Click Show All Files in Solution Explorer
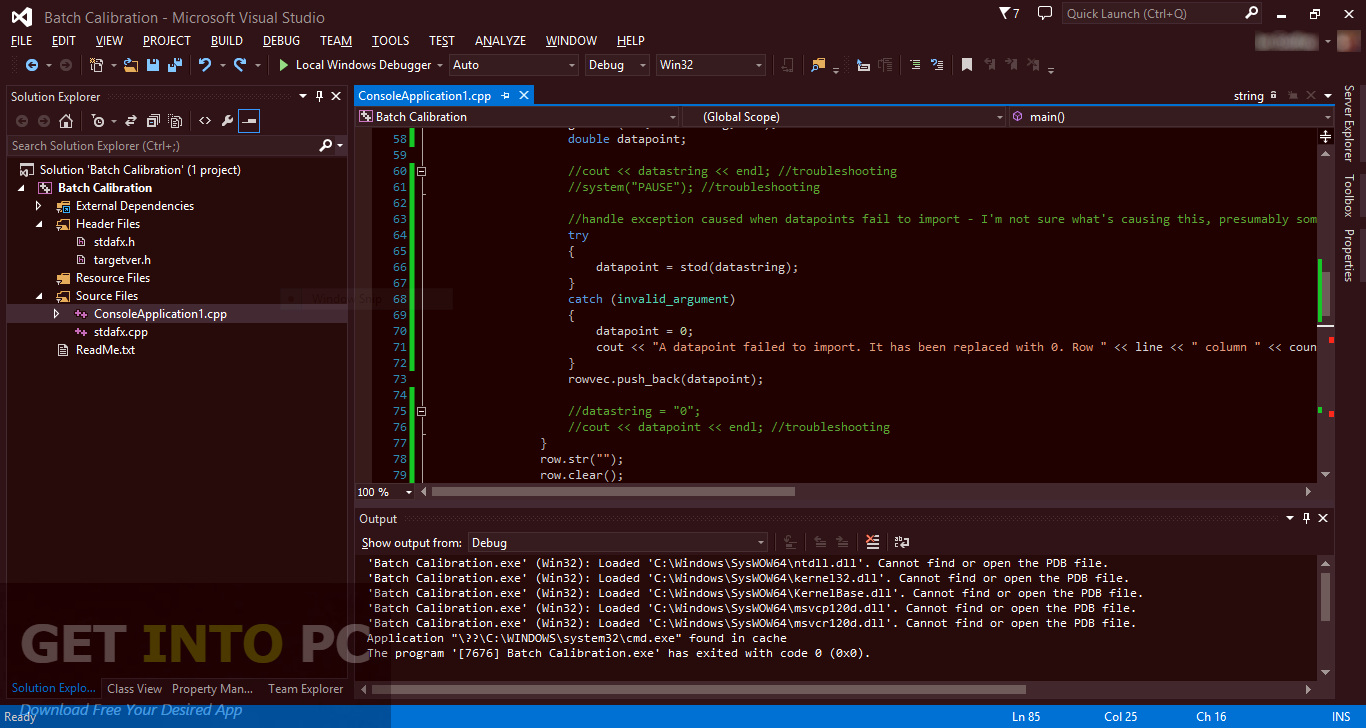Viewport: 1366px width, 728px height. coord(175,121)
